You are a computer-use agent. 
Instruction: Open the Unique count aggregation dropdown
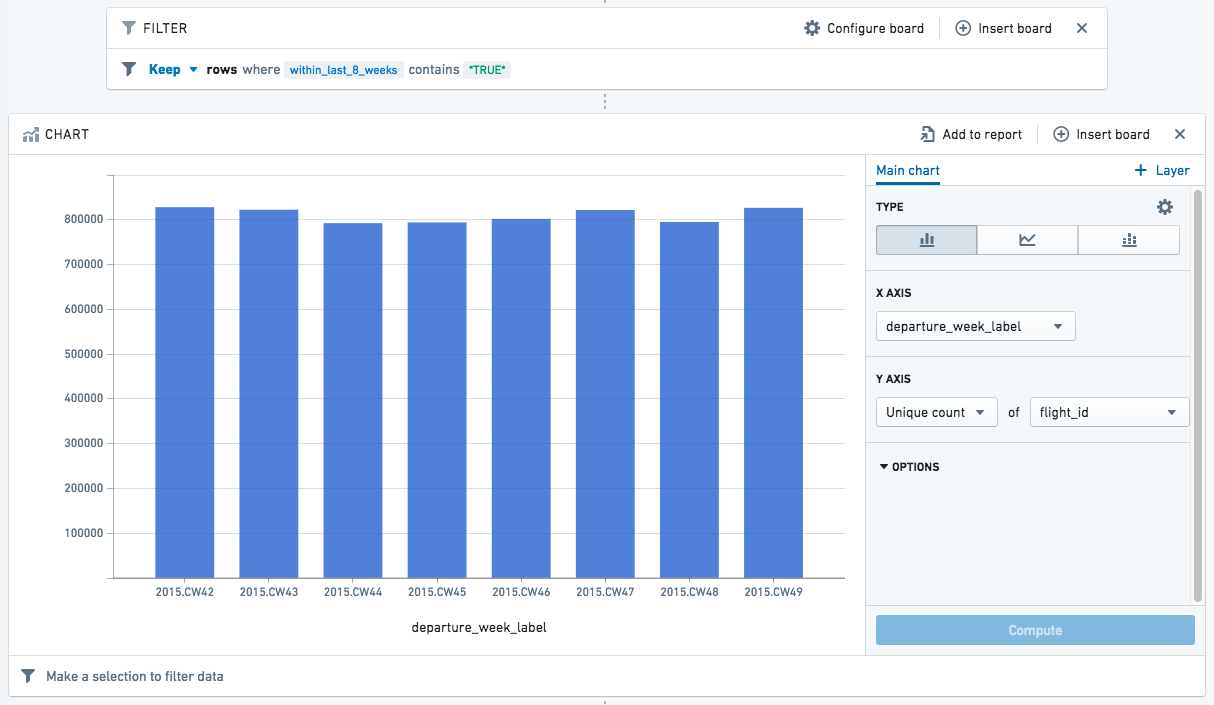(937, 412)
